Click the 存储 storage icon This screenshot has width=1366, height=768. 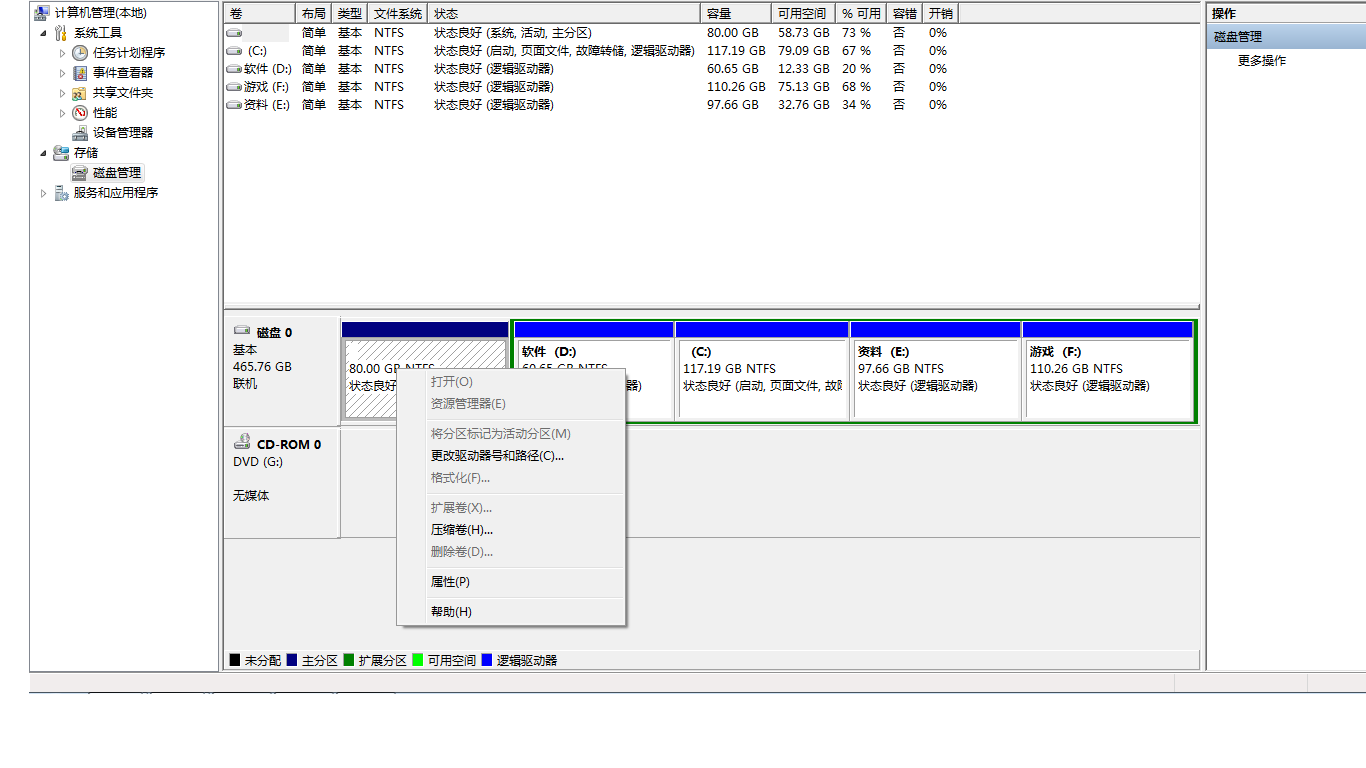(61, 153)
